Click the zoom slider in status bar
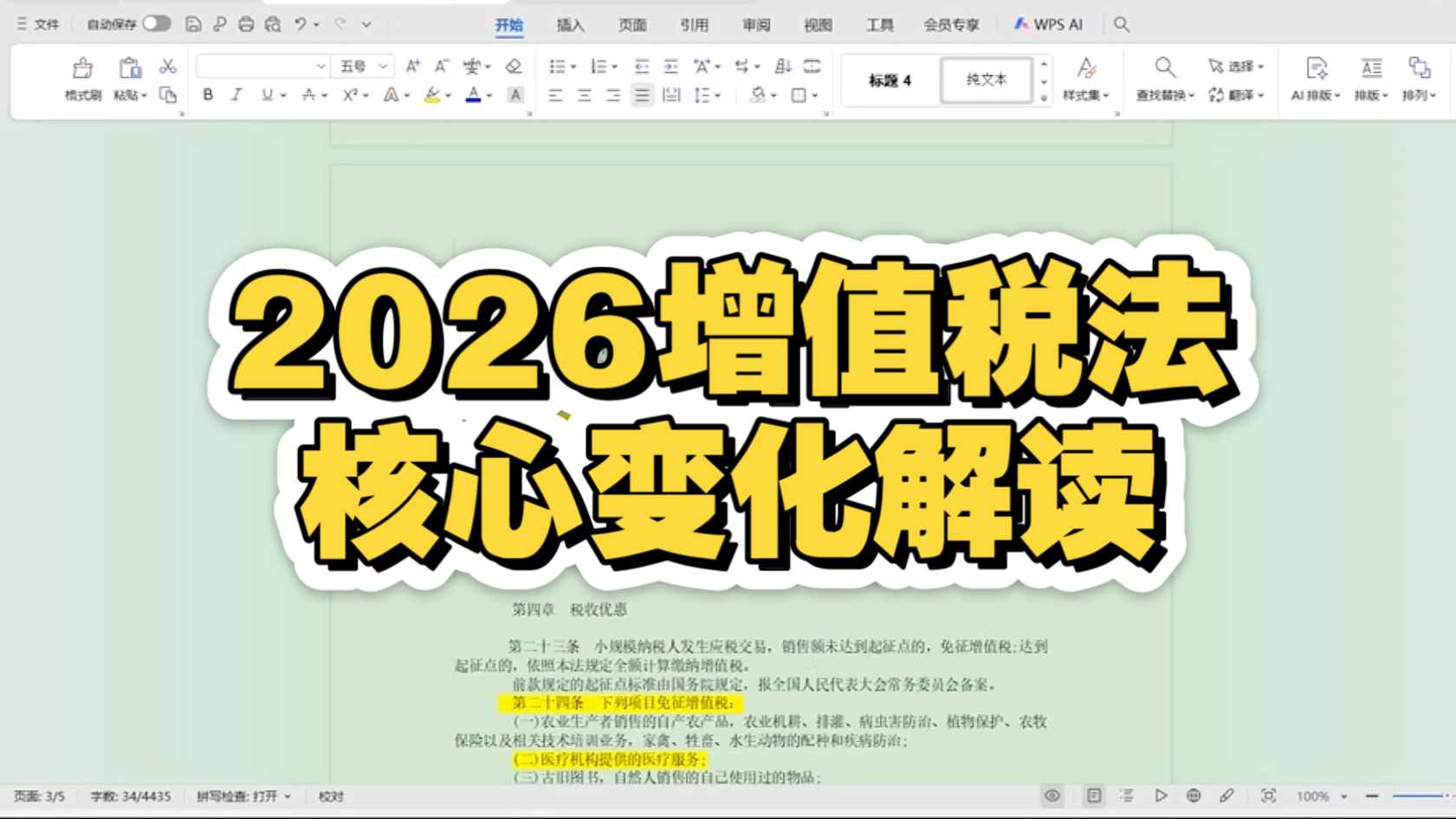This screenshot has height=819, width=1456. (x=1422, y=796)
